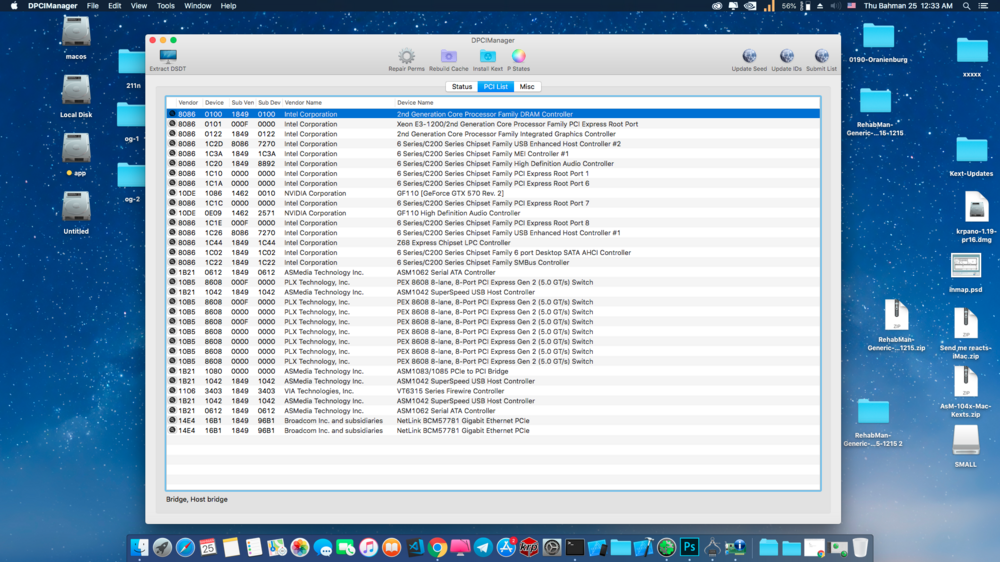The image size is (1000, 562).
Task: Open the Tools menu in menu bar
Action: (165, 6)
